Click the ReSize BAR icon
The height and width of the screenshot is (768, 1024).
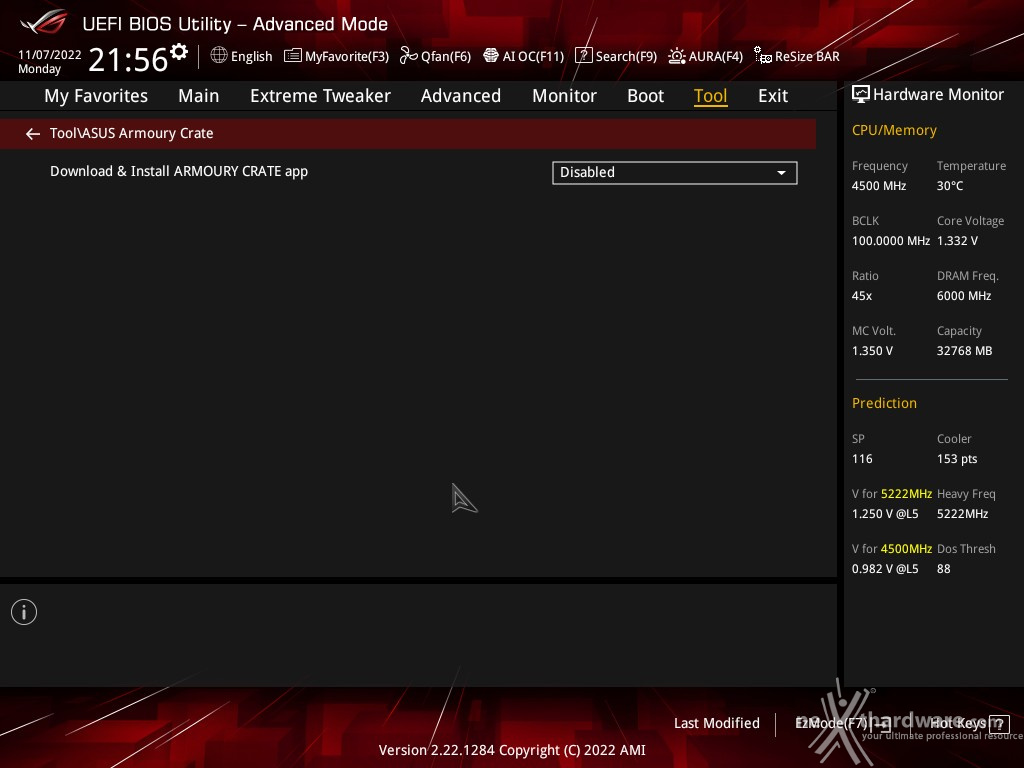(763, 56)
